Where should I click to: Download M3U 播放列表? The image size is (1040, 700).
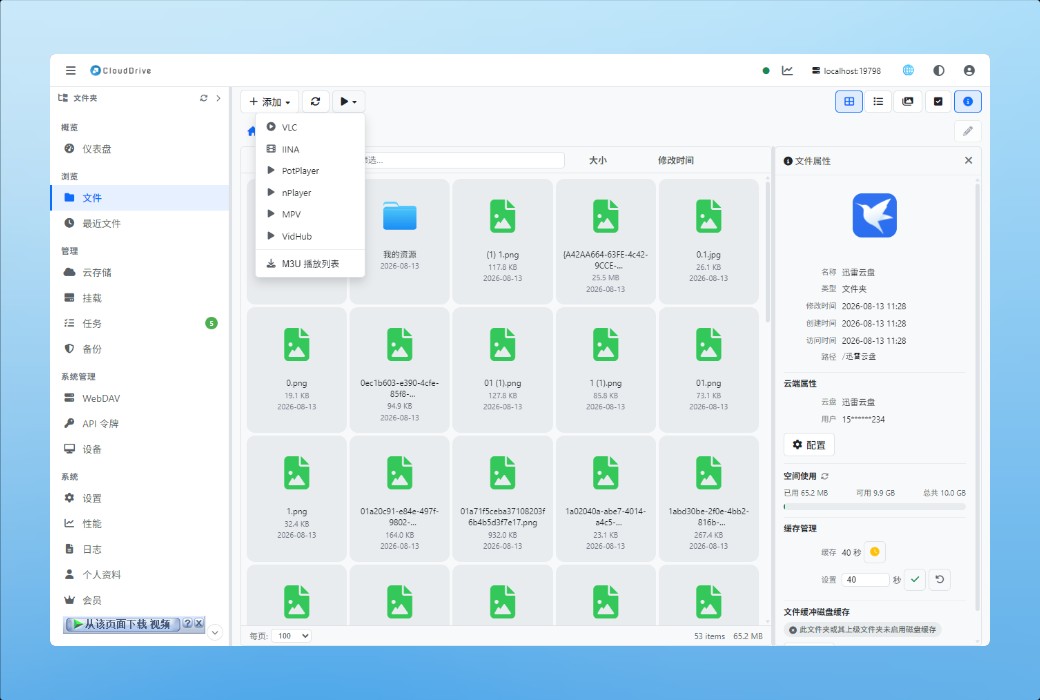point(310,263)
